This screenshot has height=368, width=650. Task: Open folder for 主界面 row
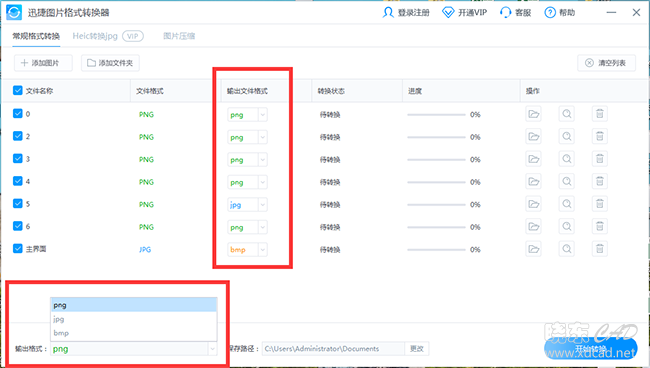[x=534, y=249]
